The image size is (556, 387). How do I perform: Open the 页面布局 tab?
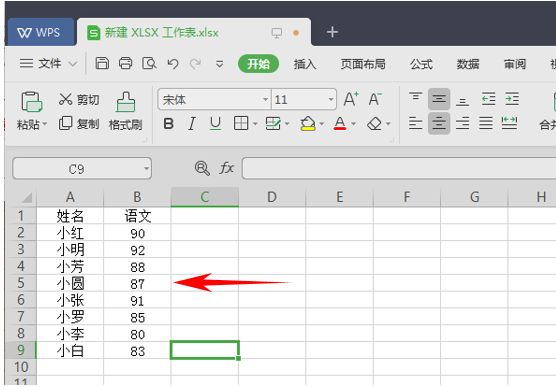coord(363,64)
